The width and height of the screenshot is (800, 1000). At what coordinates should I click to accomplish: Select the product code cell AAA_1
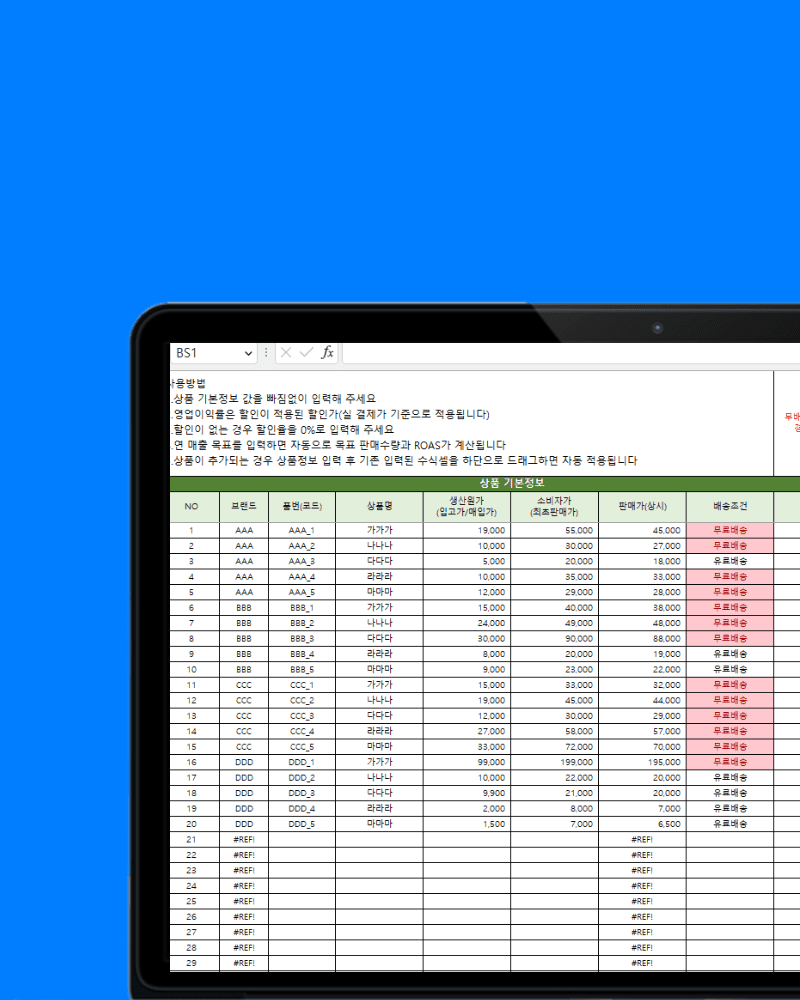click(302, 531)
